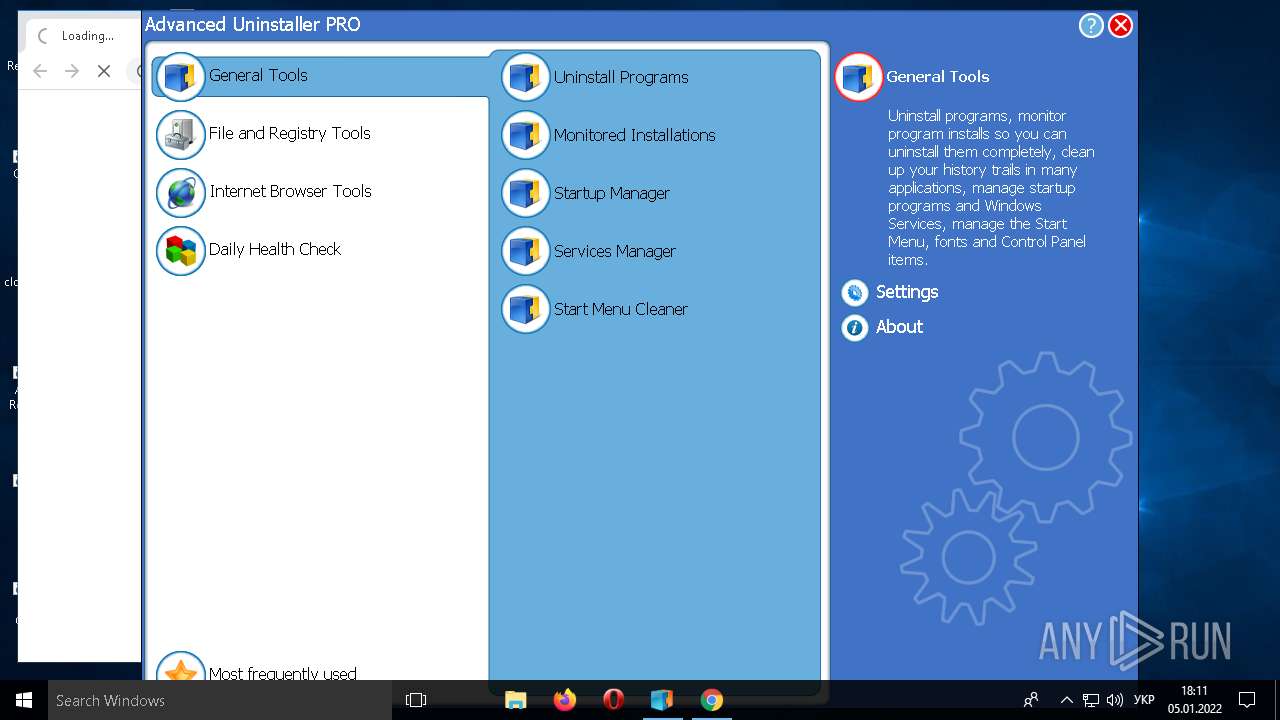1280x720 pixels.
Task: Open the Settings link
Action: [907, 292]
